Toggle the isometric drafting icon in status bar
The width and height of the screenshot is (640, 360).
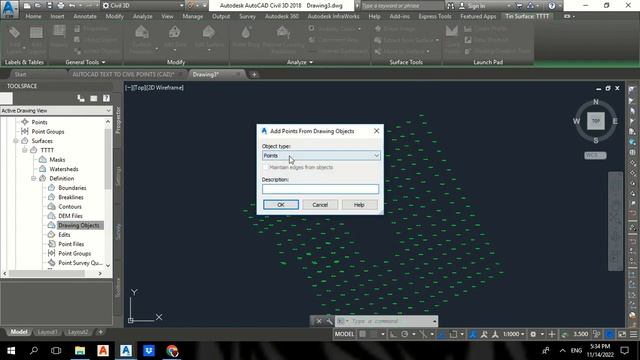423,334
